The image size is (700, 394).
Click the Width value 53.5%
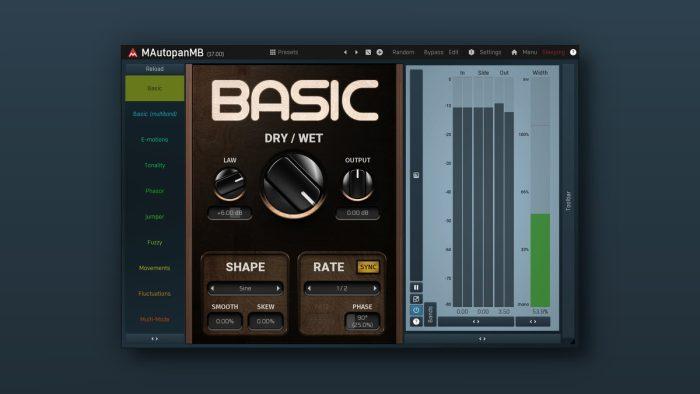pos(540,311)
